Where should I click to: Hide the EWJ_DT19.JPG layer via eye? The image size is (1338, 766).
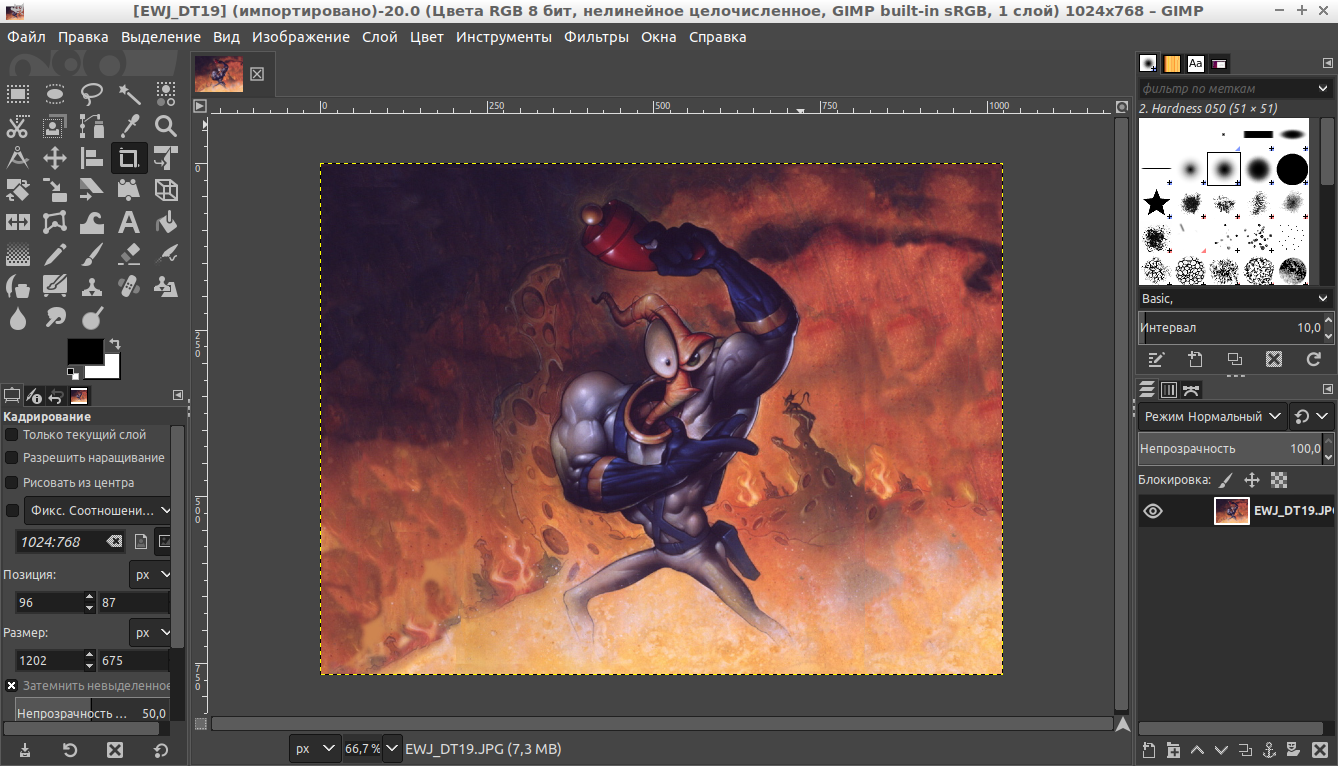pos(1153,511)
